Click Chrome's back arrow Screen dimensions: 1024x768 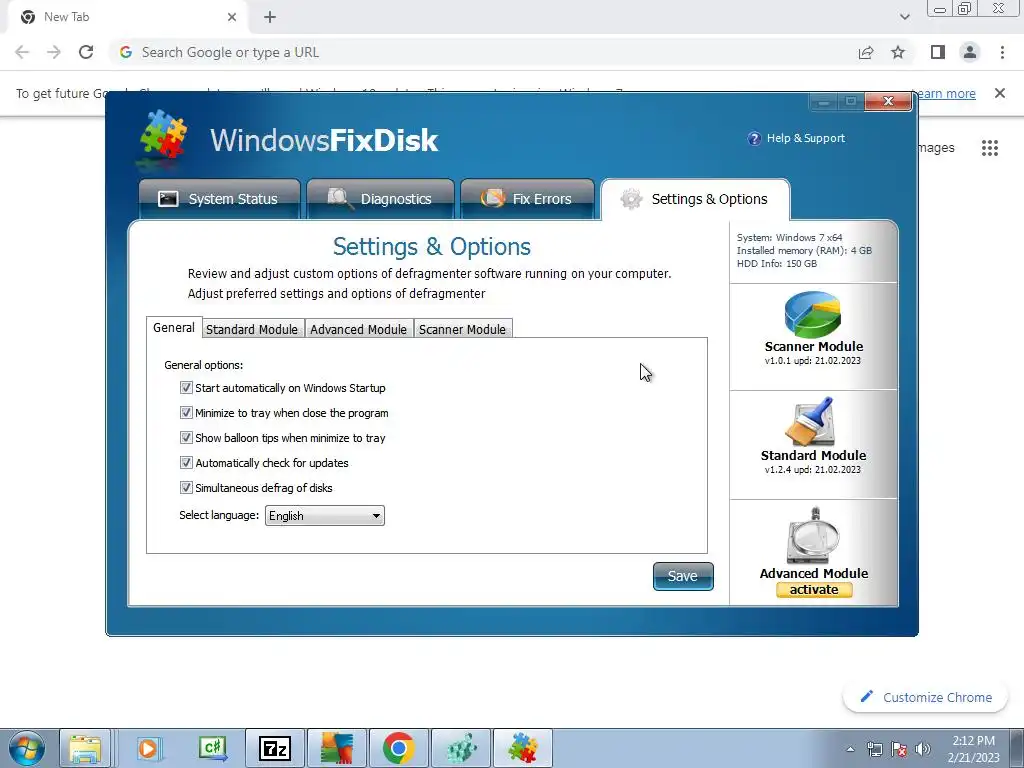[x=22, y=52]
